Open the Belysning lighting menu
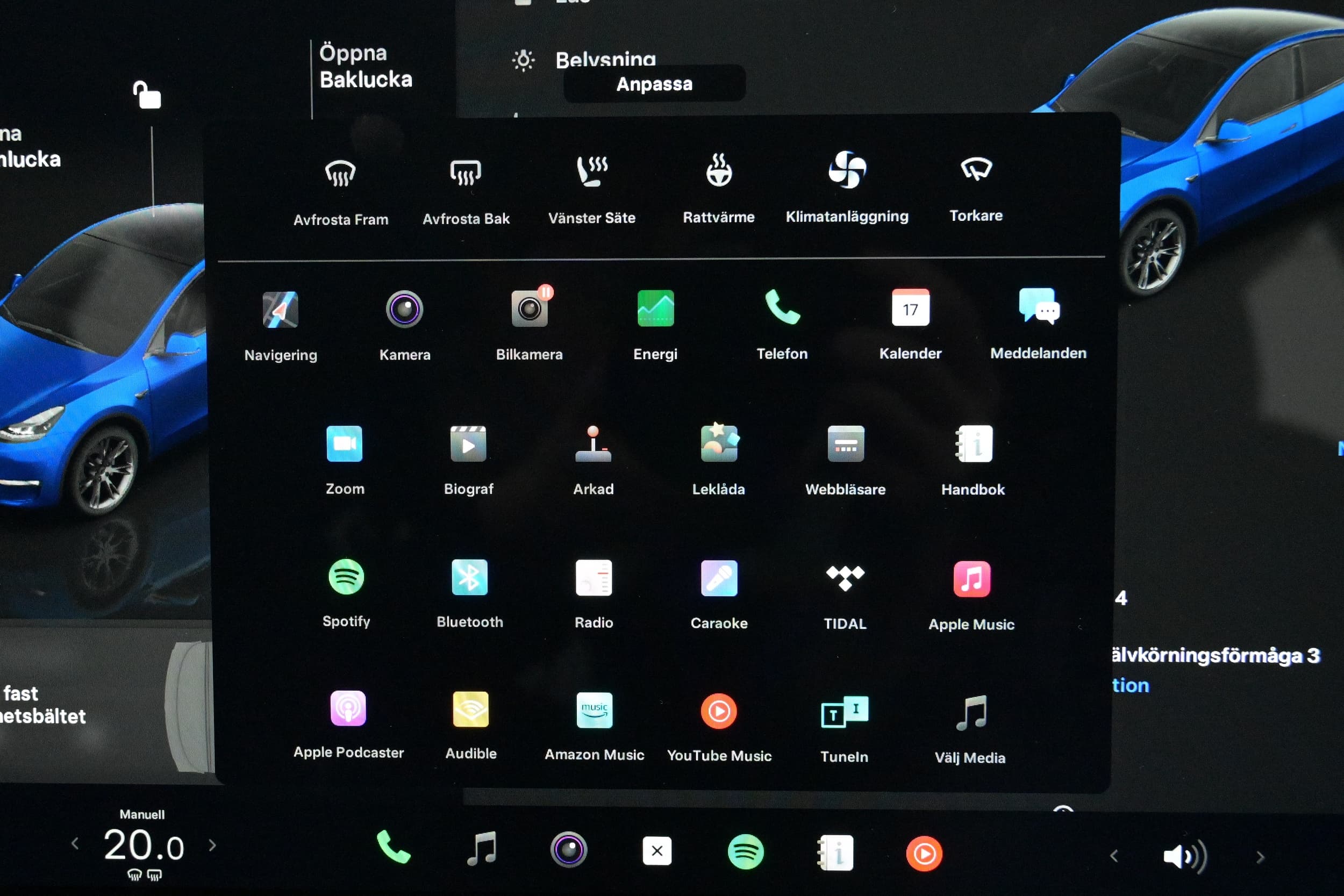The height and width of the screenshot is (896, 1344). point(584,60)
